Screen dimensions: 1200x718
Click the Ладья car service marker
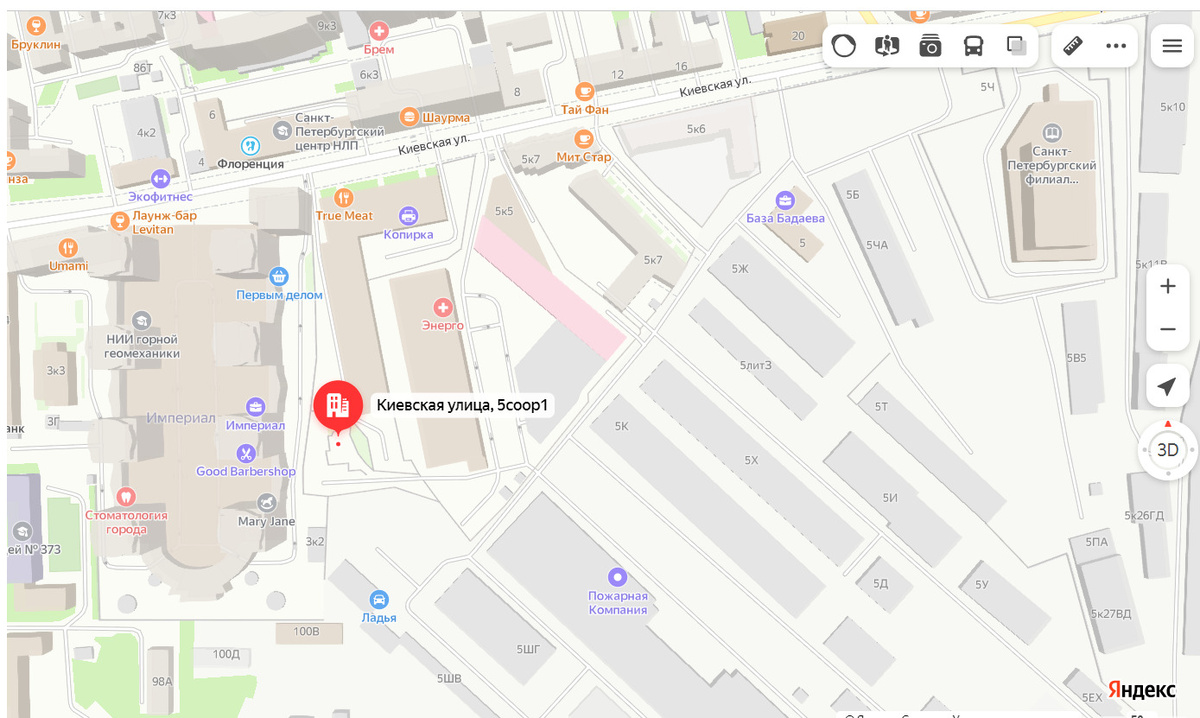pos(379,599)
